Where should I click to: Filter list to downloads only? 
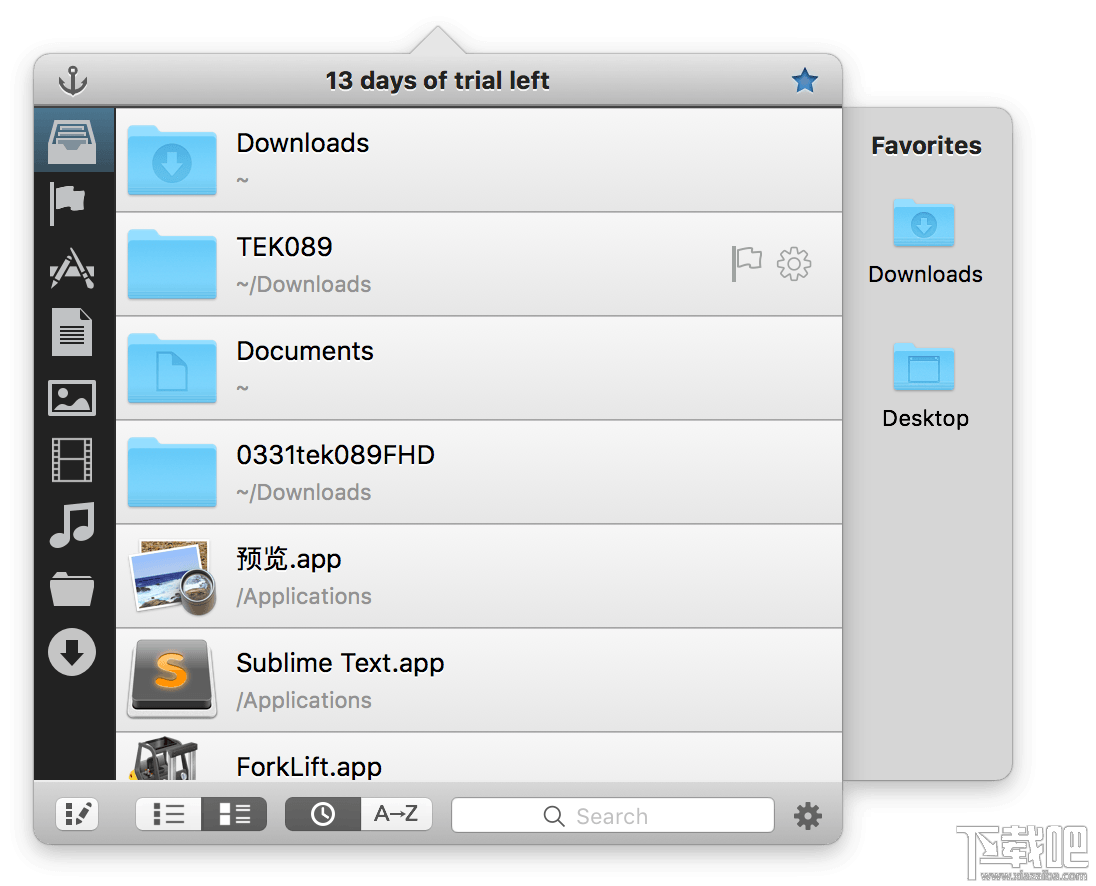[x=72, y=653]
